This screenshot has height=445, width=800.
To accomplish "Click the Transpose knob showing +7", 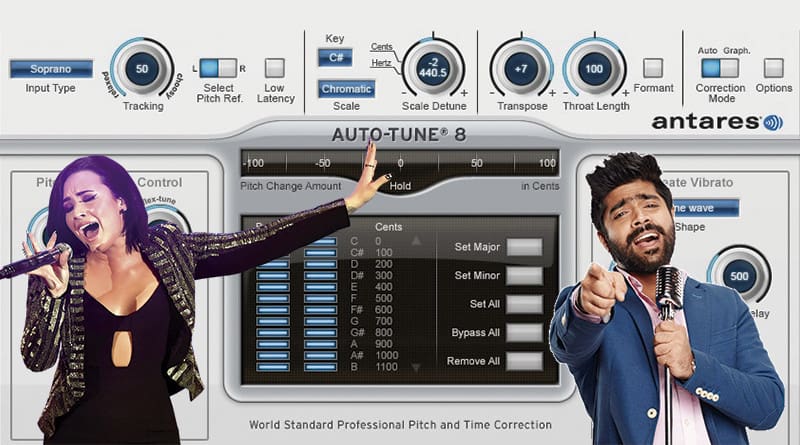I will (x=521, y=68).
